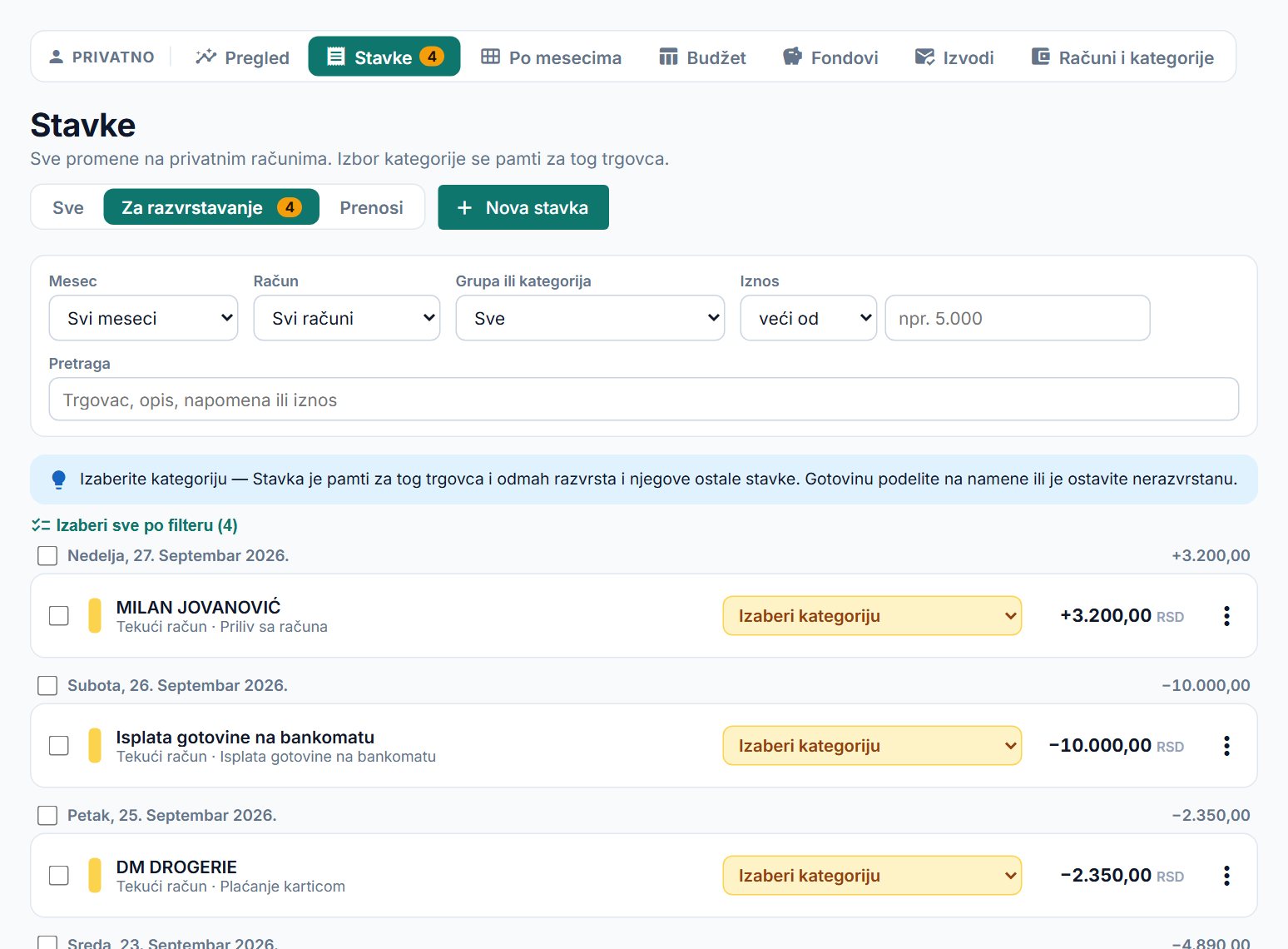This screenshot has height=949, width=1288.
Task: Click the Stavke list icon
Action: point(336,57)
